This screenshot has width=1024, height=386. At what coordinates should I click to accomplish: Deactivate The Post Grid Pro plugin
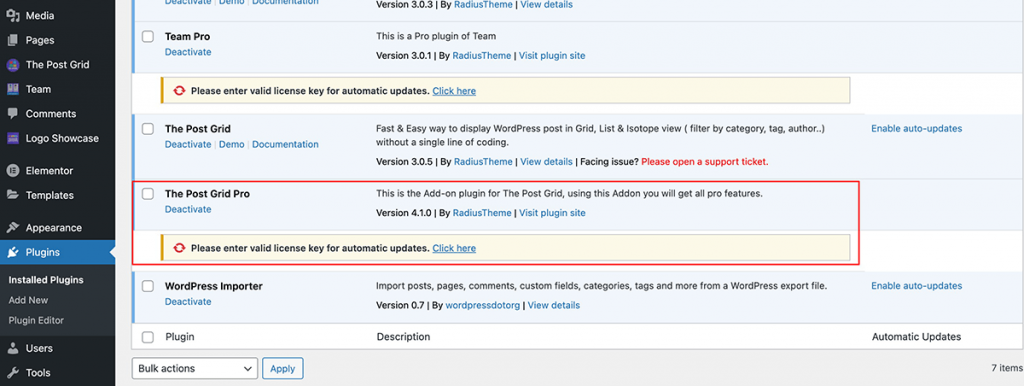click(x=188, y=210)
